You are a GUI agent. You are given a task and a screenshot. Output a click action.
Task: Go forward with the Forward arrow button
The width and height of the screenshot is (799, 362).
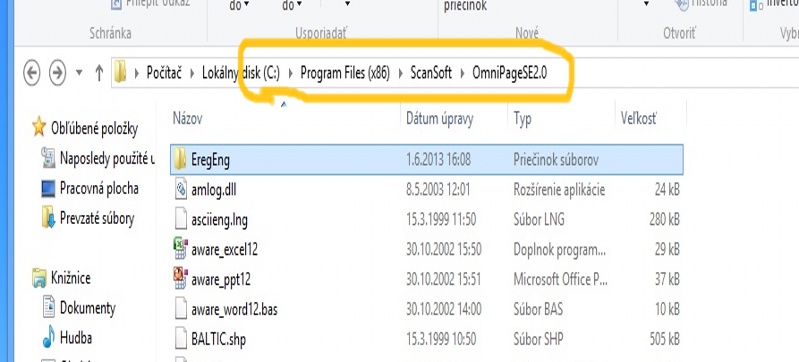[x=57, y=73]
